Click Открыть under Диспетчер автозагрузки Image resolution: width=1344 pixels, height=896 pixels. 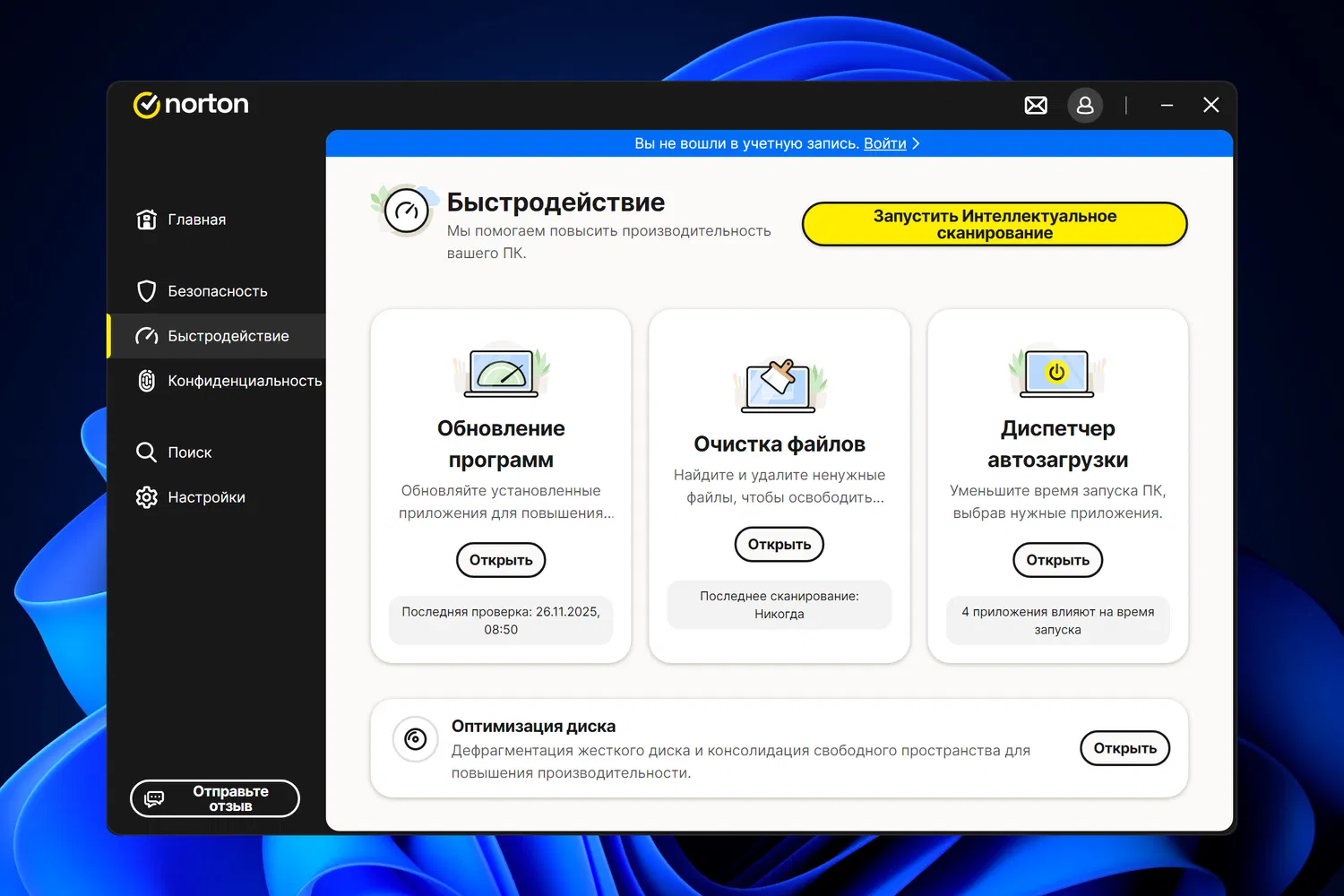click(x=1058, y=560)
